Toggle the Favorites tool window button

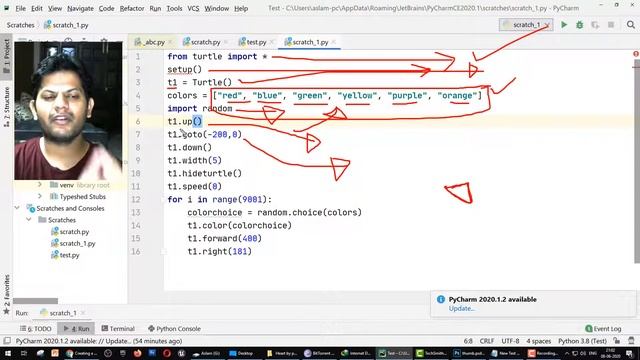point(7,294)
